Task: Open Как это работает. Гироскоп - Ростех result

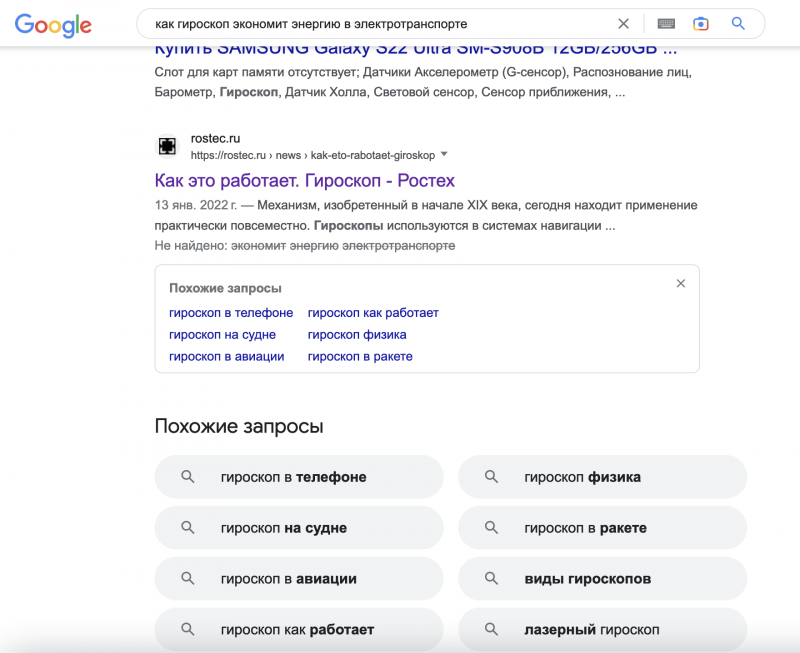Action: pyautogui.click(x=304, y=181)
